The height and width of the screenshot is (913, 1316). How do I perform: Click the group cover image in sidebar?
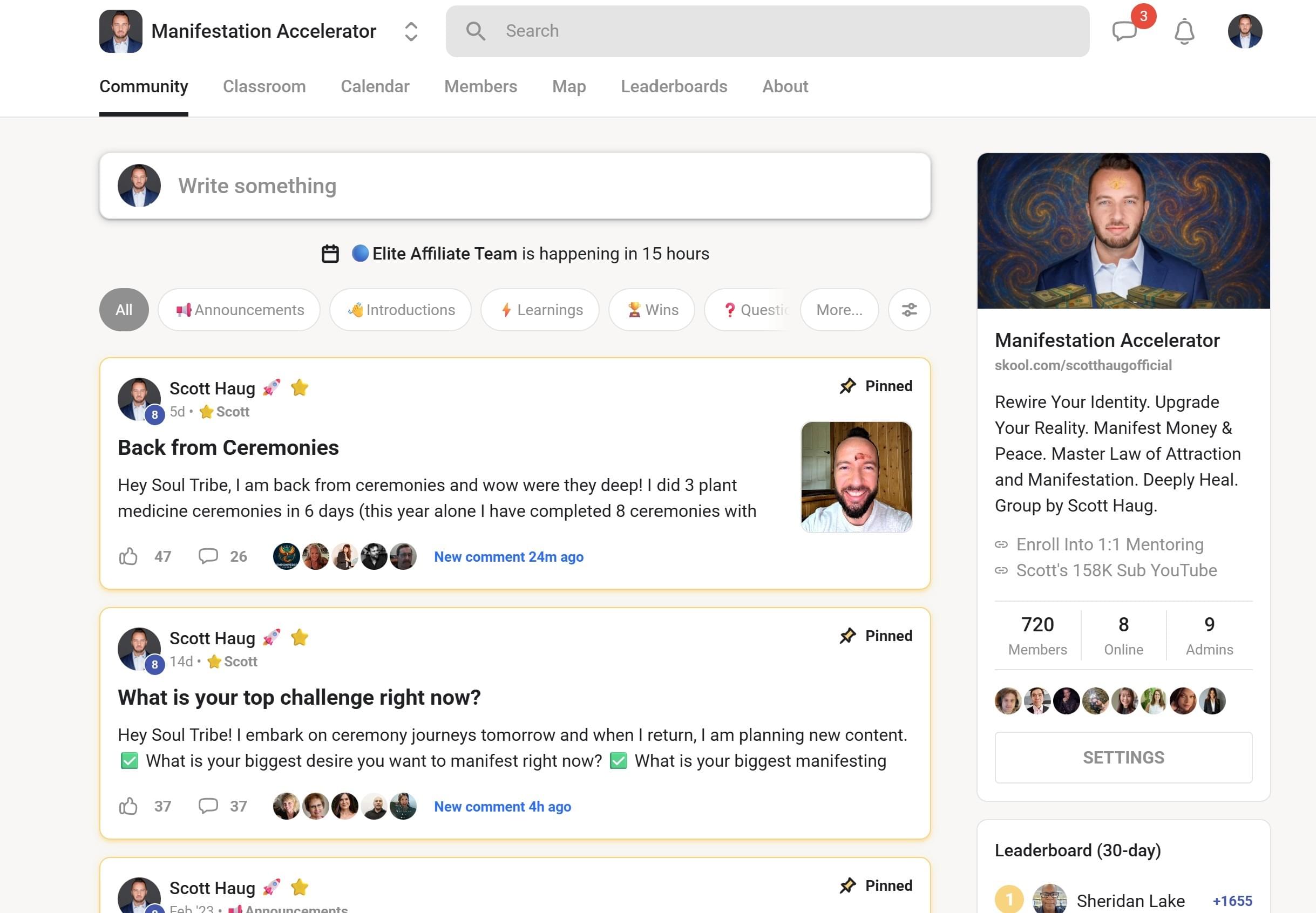click(x=1123, y=230)
